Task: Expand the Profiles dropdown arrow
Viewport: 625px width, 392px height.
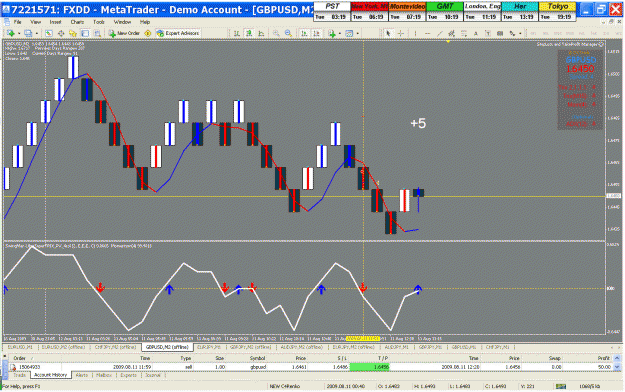Action: click(x=37, y=33)
